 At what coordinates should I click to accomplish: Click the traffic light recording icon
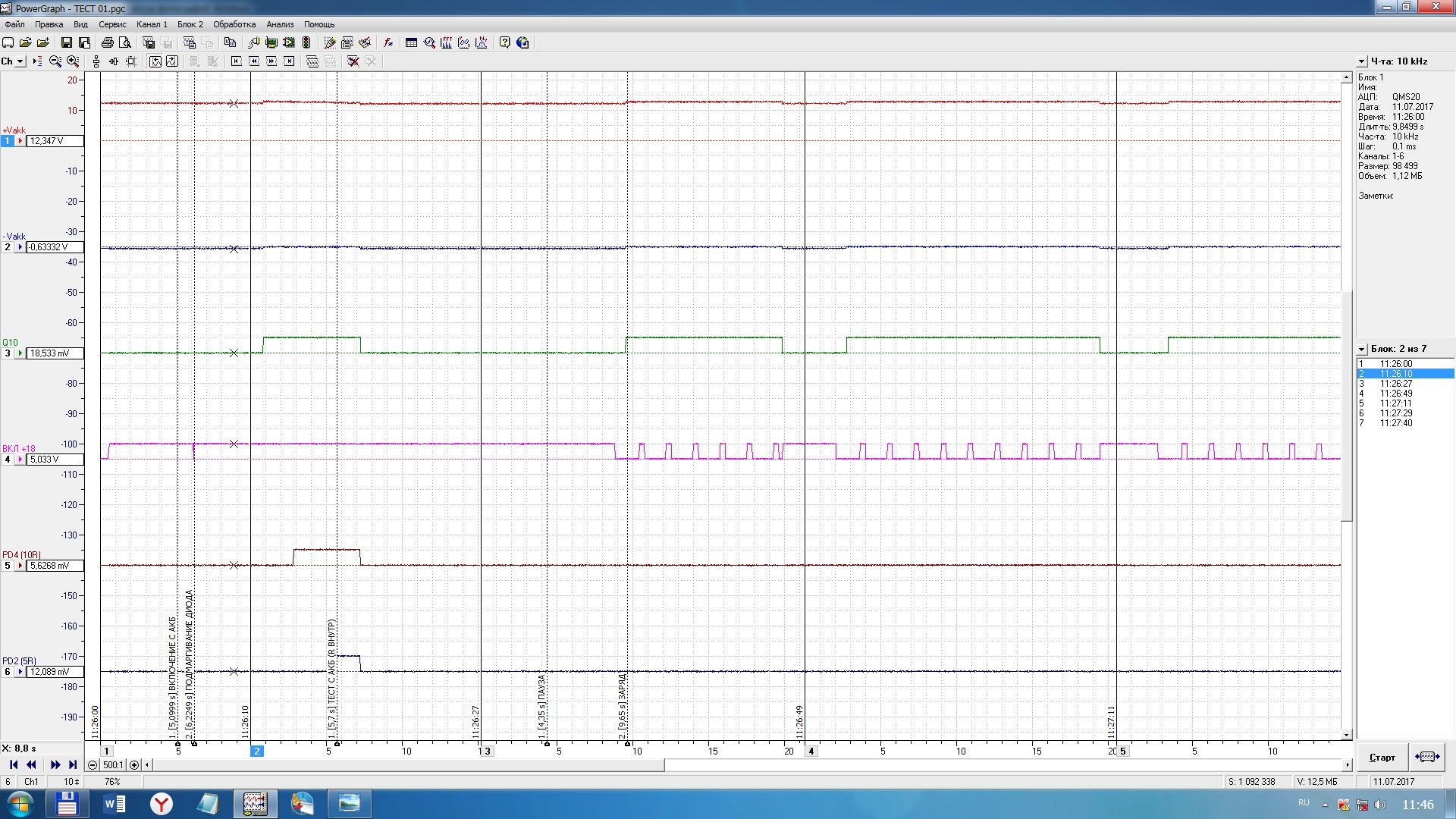tap(306, 42)
